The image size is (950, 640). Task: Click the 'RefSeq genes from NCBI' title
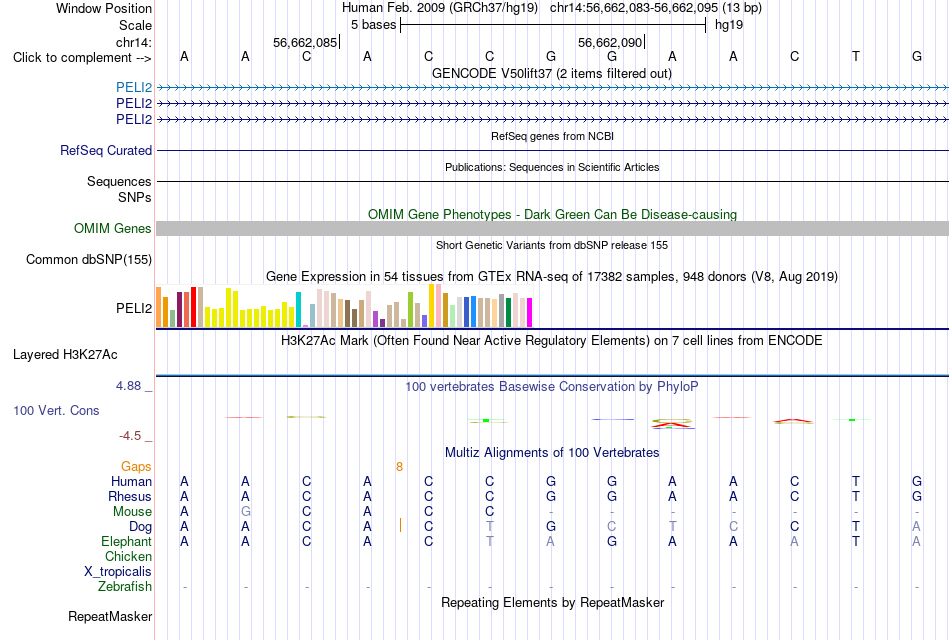tap(552, 136)
